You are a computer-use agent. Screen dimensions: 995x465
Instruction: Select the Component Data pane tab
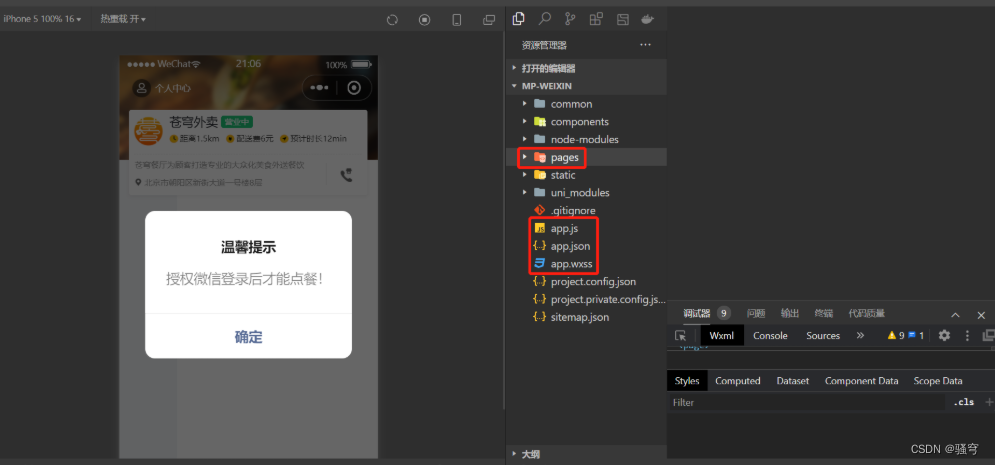tap(862, 381)
